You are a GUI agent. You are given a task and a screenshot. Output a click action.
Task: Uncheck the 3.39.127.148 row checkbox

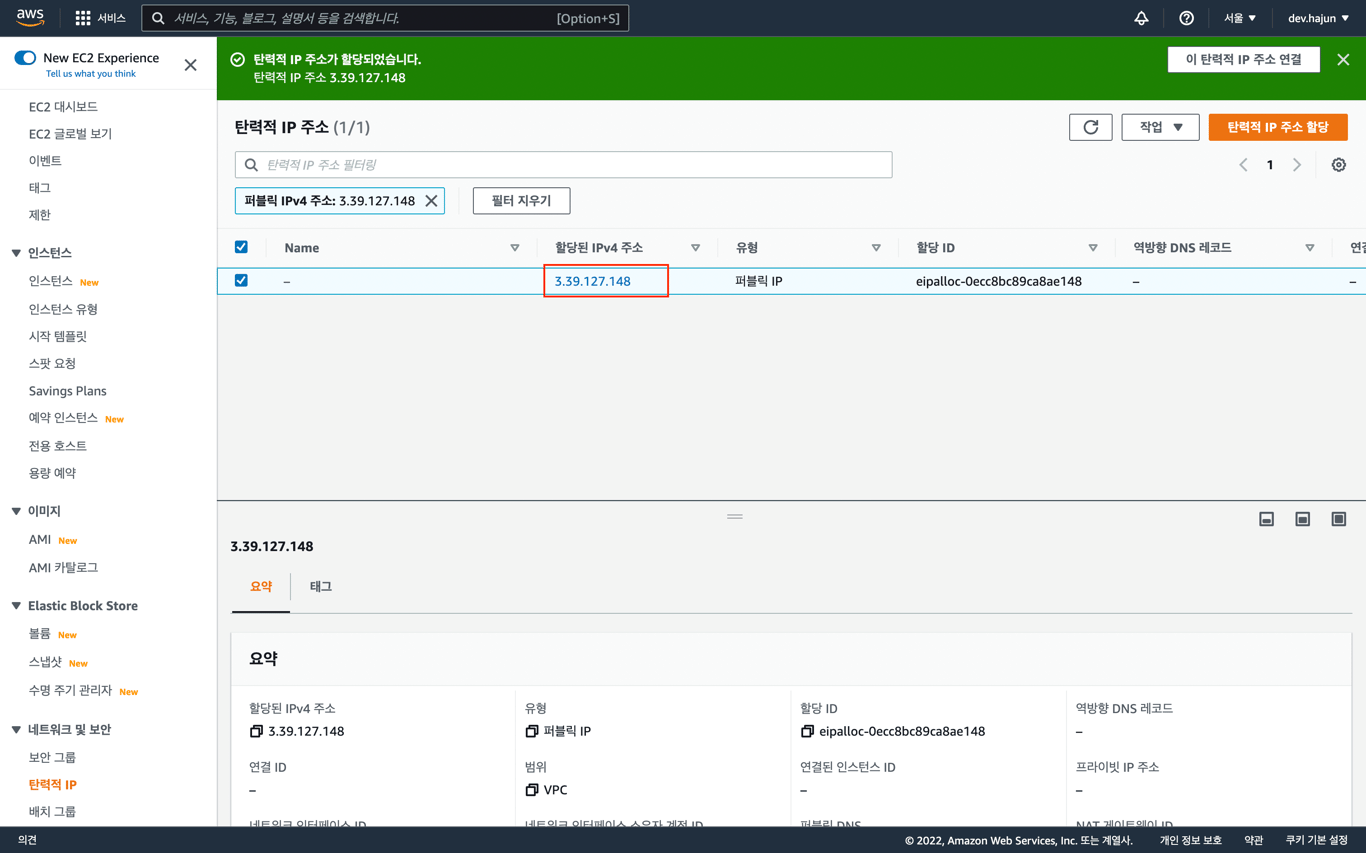click(241, 281)
